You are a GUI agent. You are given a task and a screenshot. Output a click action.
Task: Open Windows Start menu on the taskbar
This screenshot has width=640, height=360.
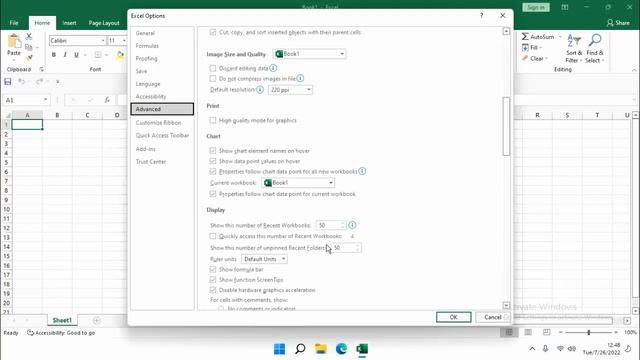pyautogui.click(x=280, y=349)
